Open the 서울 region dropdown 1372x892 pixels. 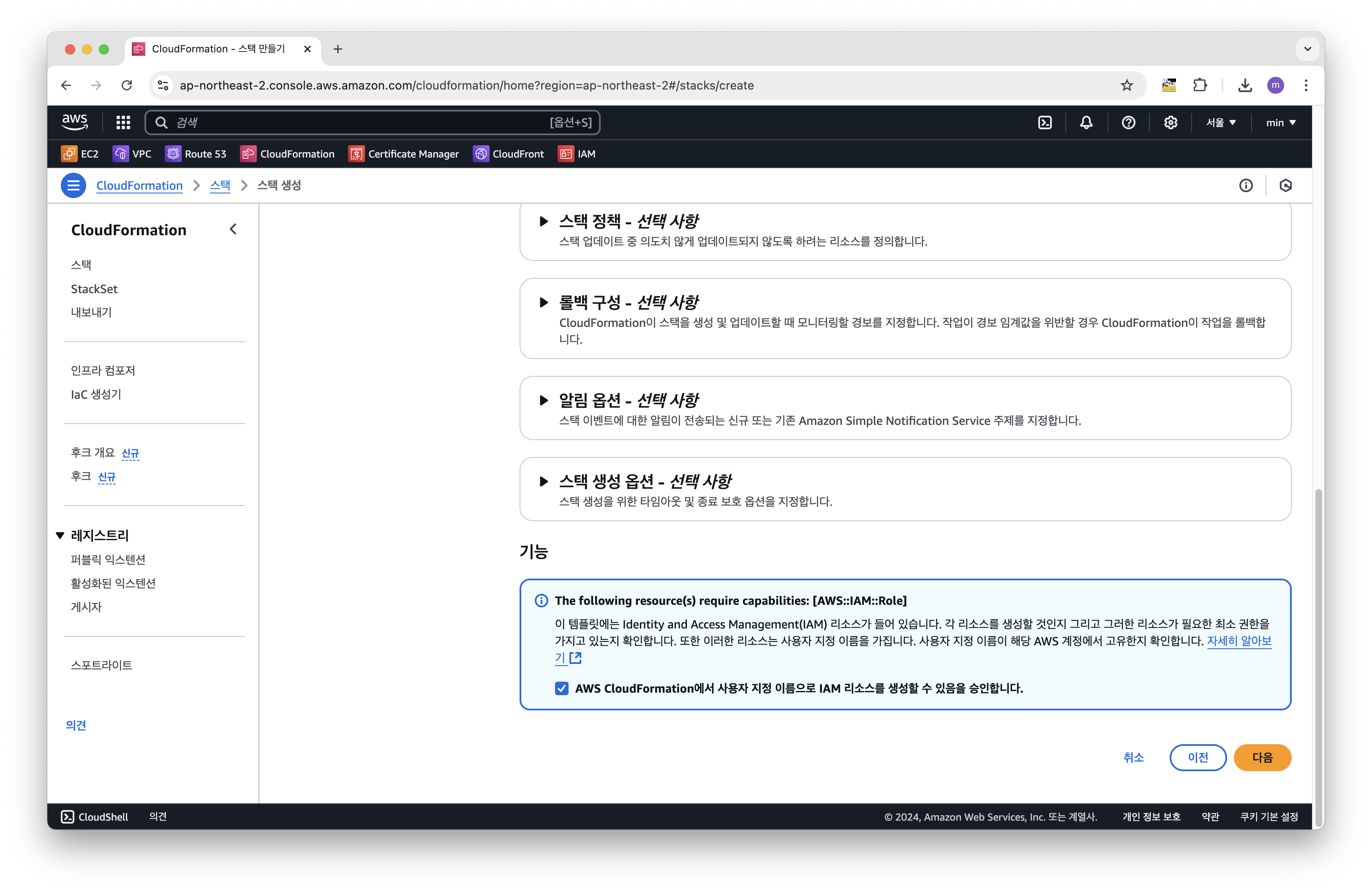[x=1221, y=123]
